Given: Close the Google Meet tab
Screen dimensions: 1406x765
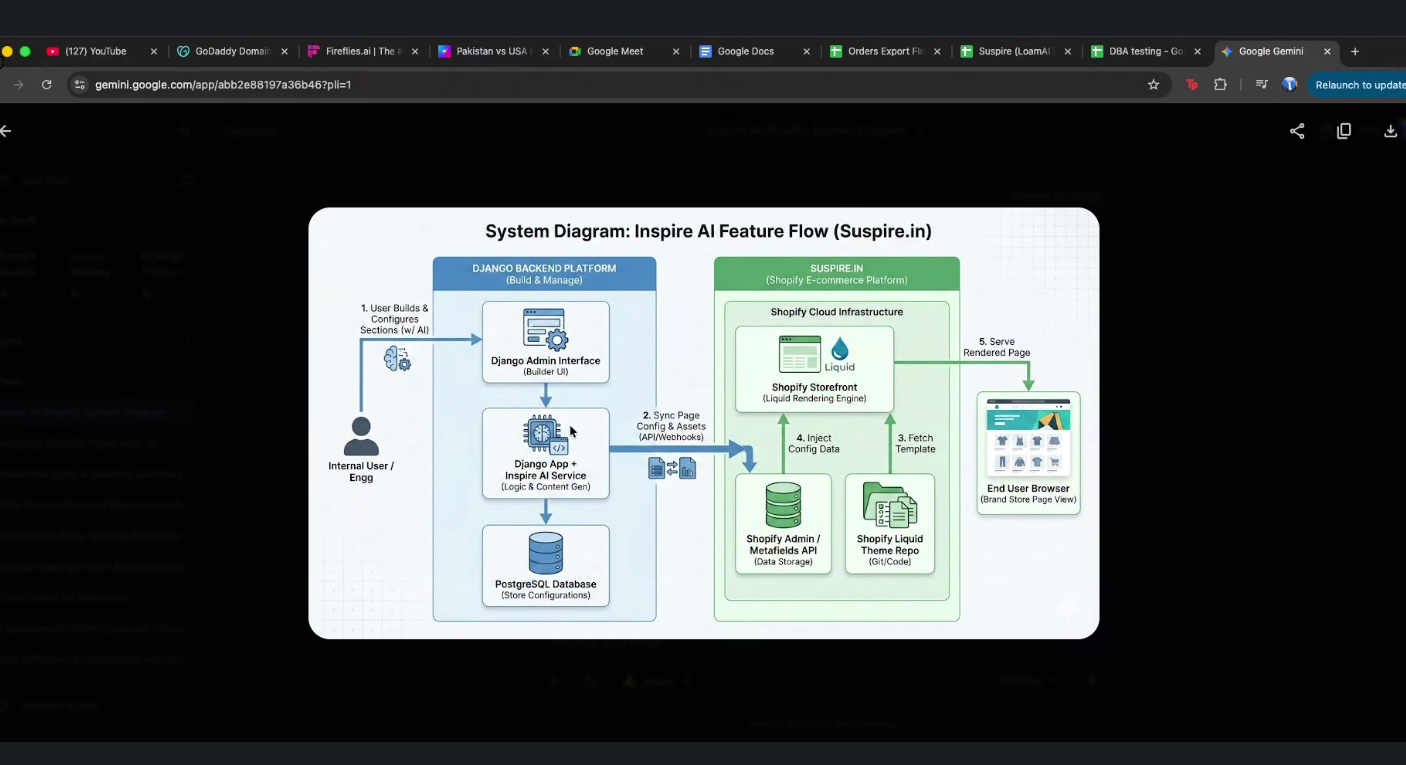Looking at the screenshot, I should click(x=676, y=51).
